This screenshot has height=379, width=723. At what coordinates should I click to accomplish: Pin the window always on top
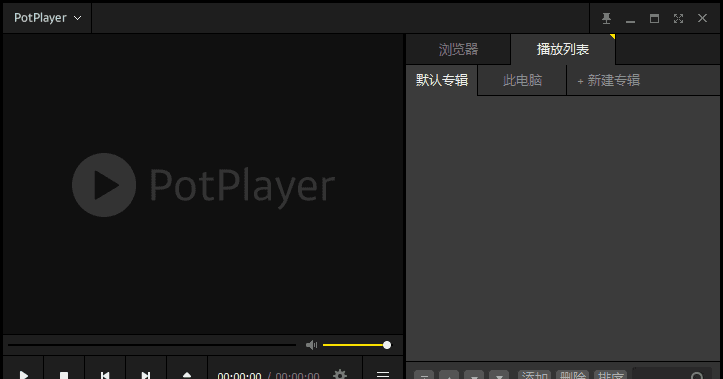click(x=606, y=18)
